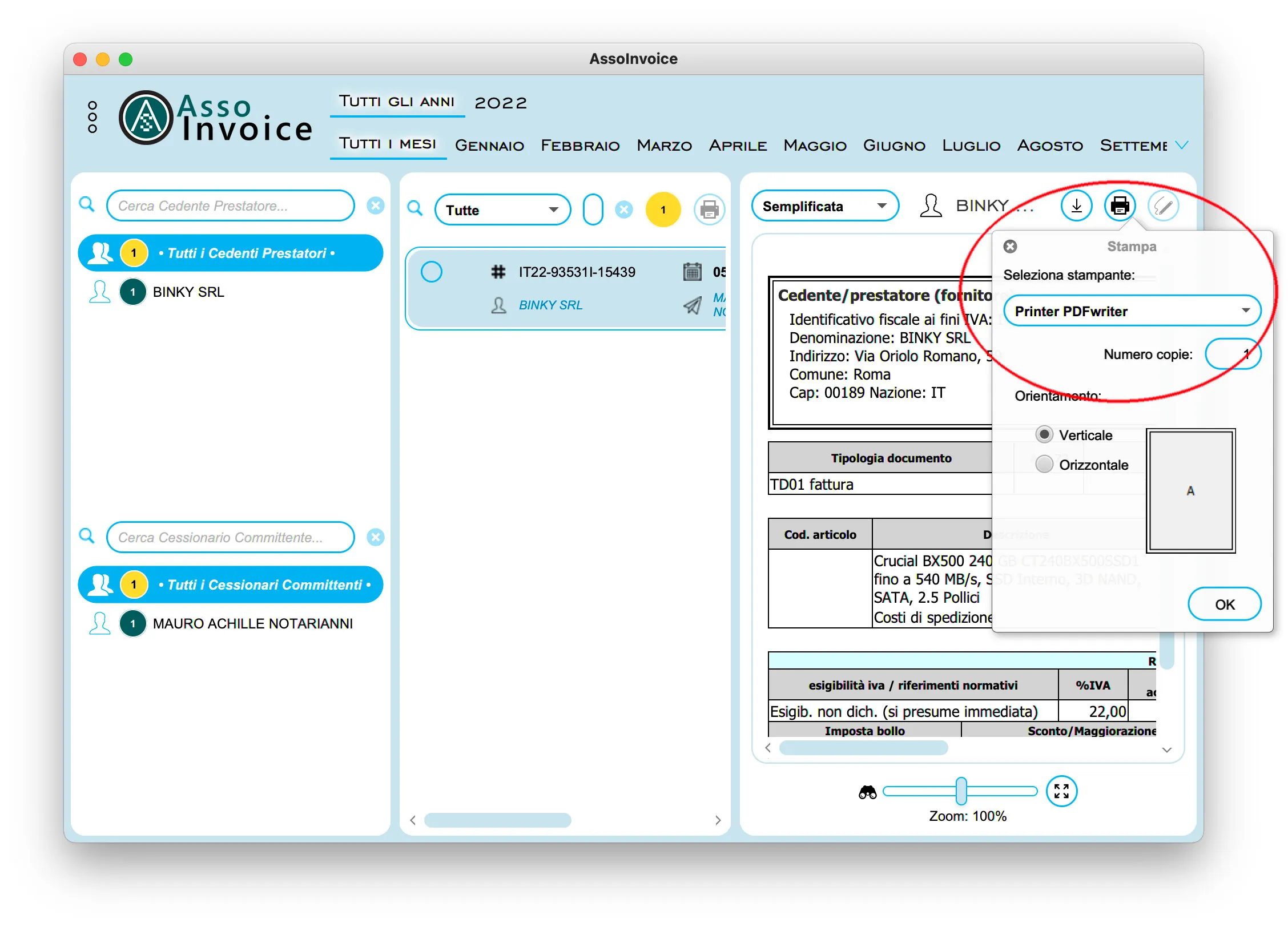Select the Febbraio month tab
Viewport: 1288px width, 927px height.
point(579,146)
